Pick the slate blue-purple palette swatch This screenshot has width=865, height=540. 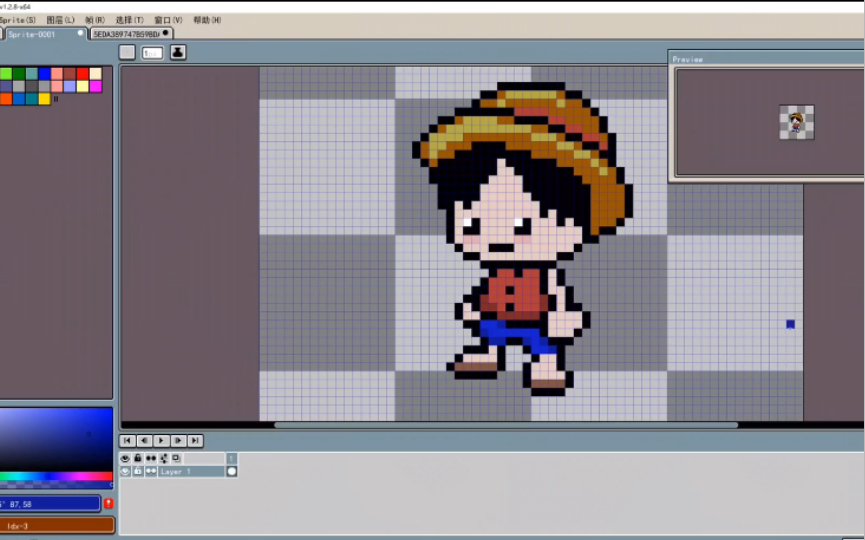(6, 86)
